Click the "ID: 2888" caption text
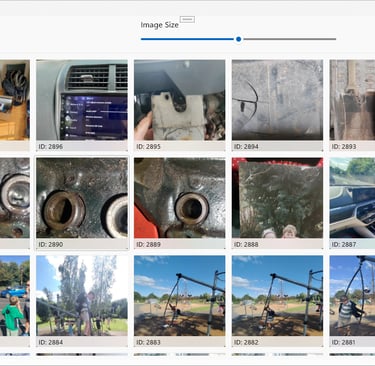This screenshot has height=366, width=375. [x=246, y=244]
